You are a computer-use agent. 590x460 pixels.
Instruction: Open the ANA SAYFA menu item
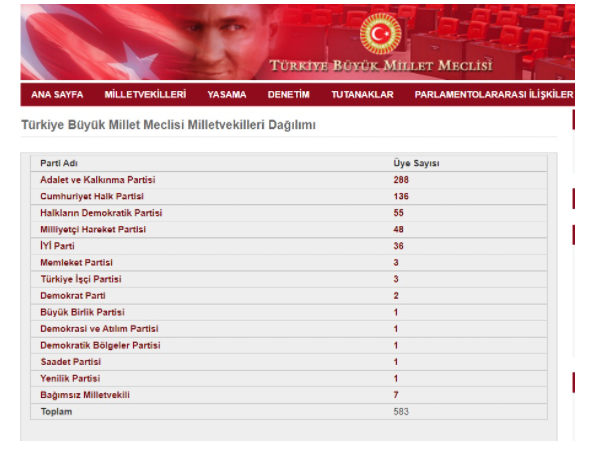click(57, 94)
